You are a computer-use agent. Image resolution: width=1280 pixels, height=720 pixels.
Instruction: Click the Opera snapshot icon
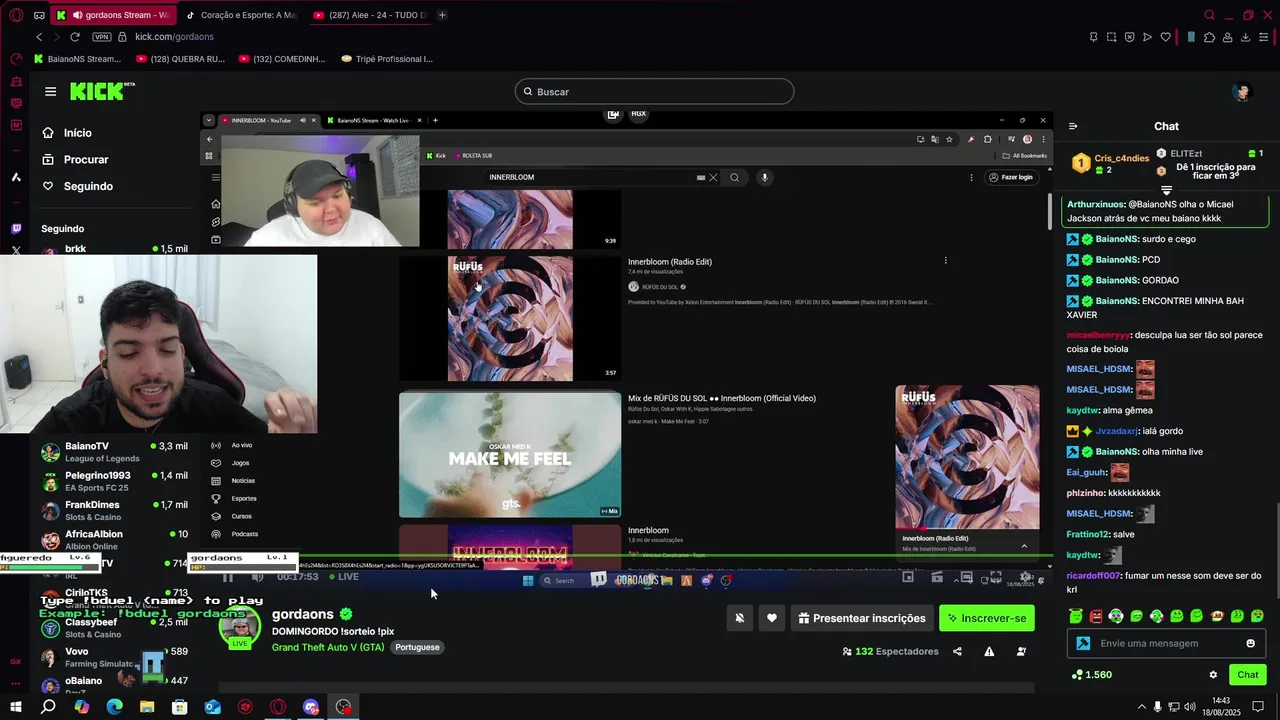point(1111,37)
